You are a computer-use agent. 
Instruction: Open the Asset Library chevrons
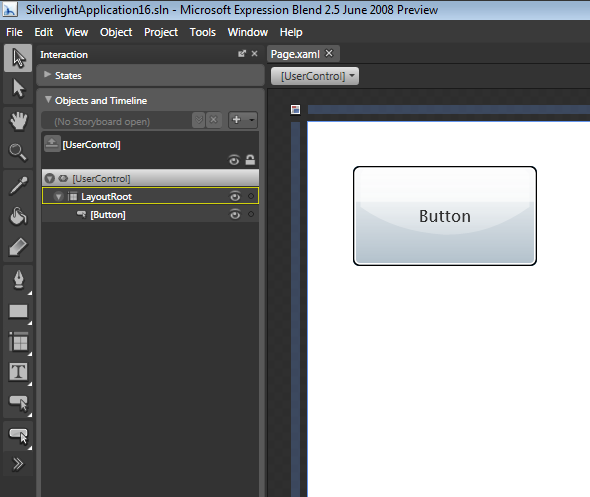click(18, 464)
